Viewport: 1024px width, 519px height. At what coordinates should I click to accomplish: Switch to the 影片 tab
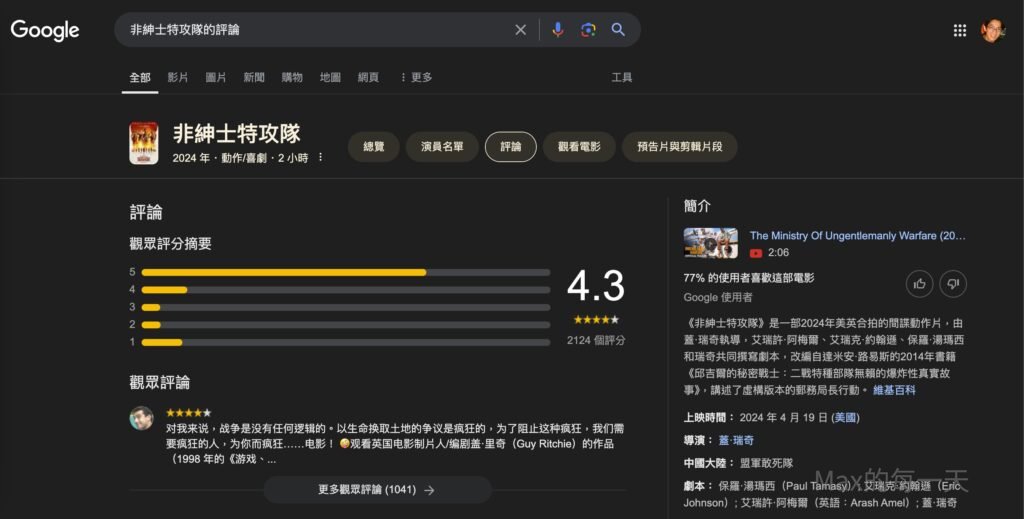tap(178, 77)
